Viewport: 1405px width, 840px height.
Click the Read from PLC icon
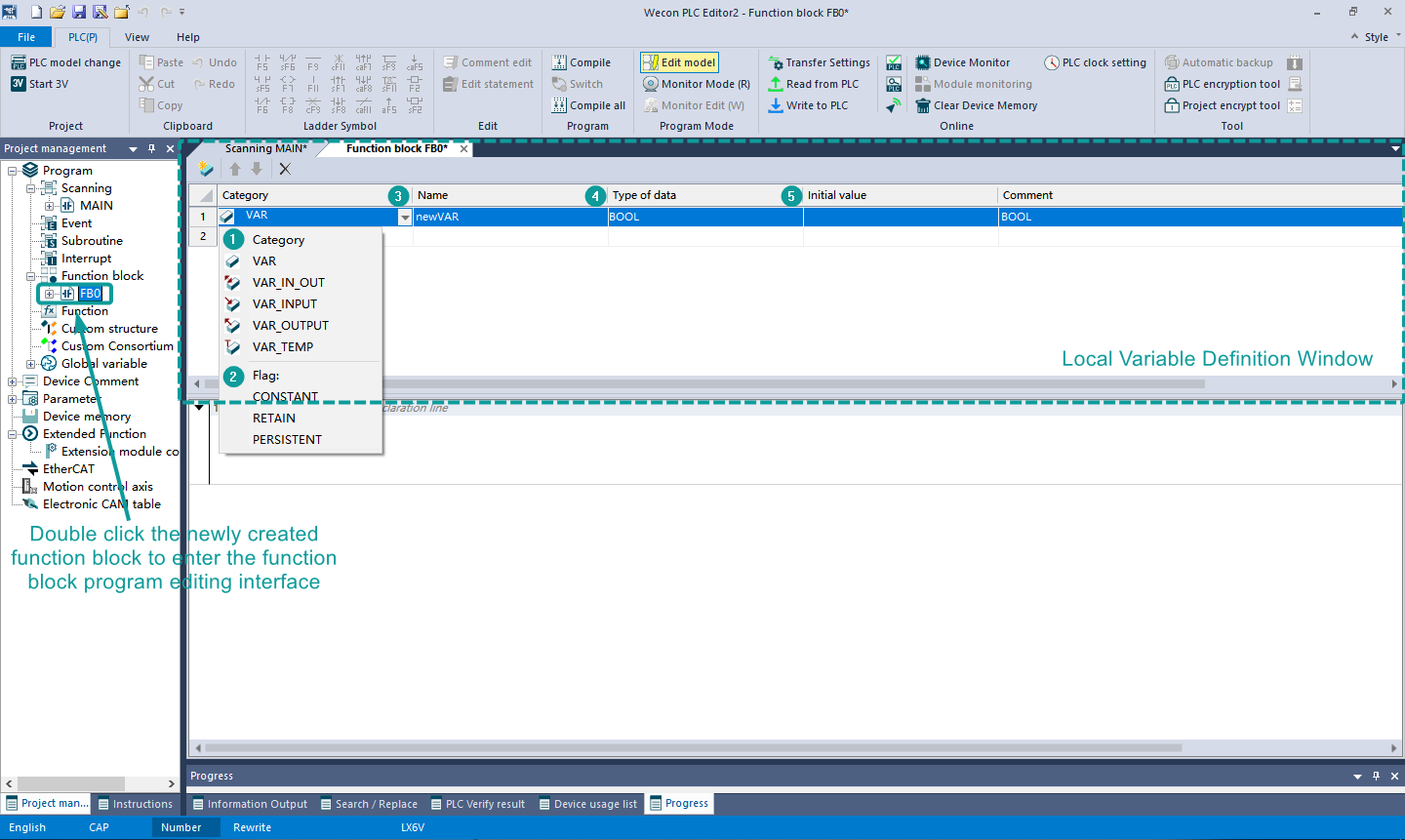point(776,84)
